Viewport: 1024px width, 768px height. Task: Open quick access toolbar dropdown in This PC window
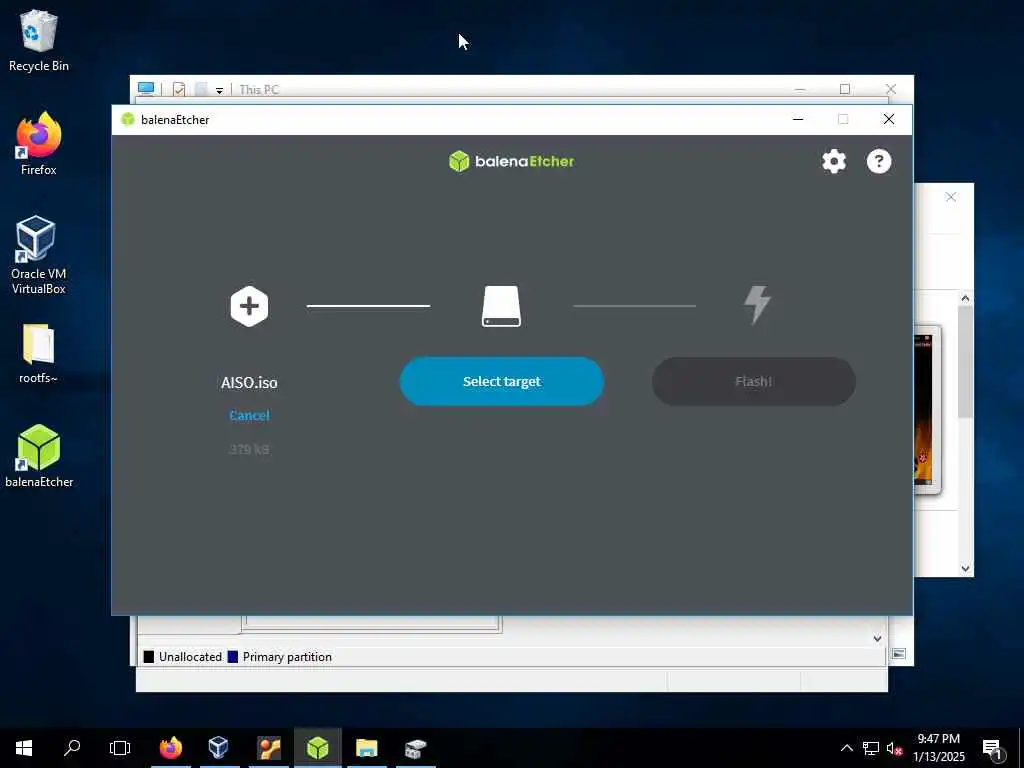click(219, 90)
